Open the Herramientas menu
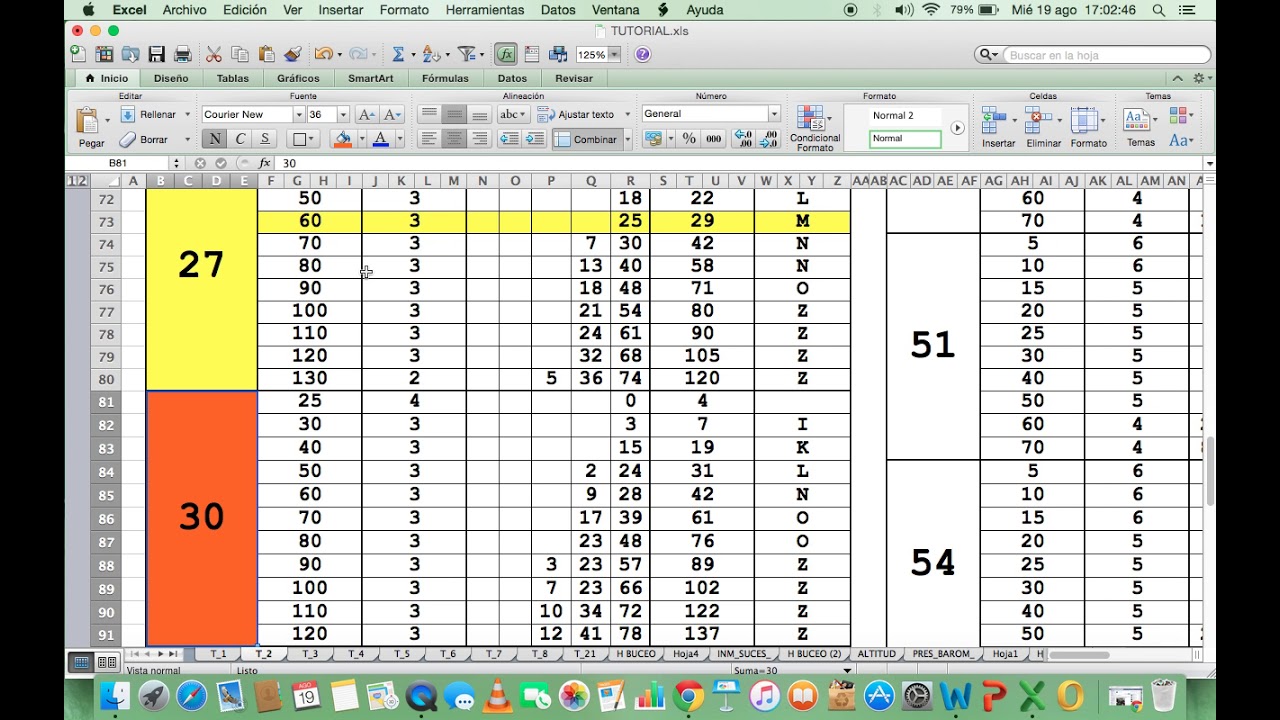The image size is (1280, 720). [x=485, y=10]
